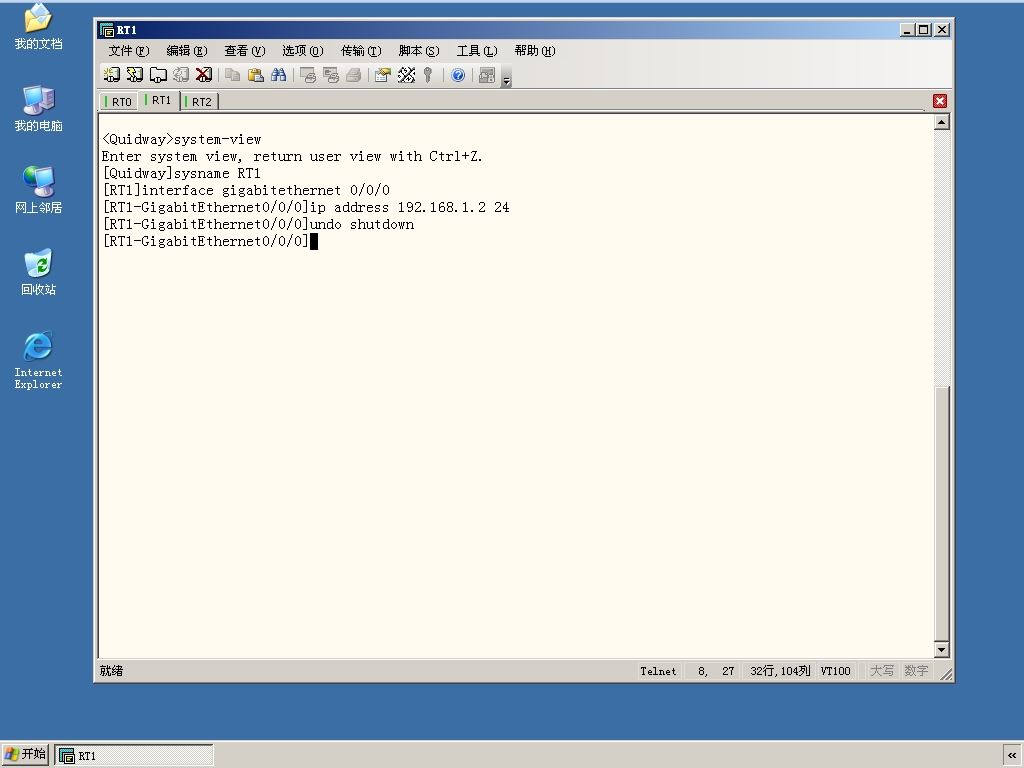This screenshot has height=768, width=1024.
Task: Click the Print Screen toolbar icon
Action: 308,75
